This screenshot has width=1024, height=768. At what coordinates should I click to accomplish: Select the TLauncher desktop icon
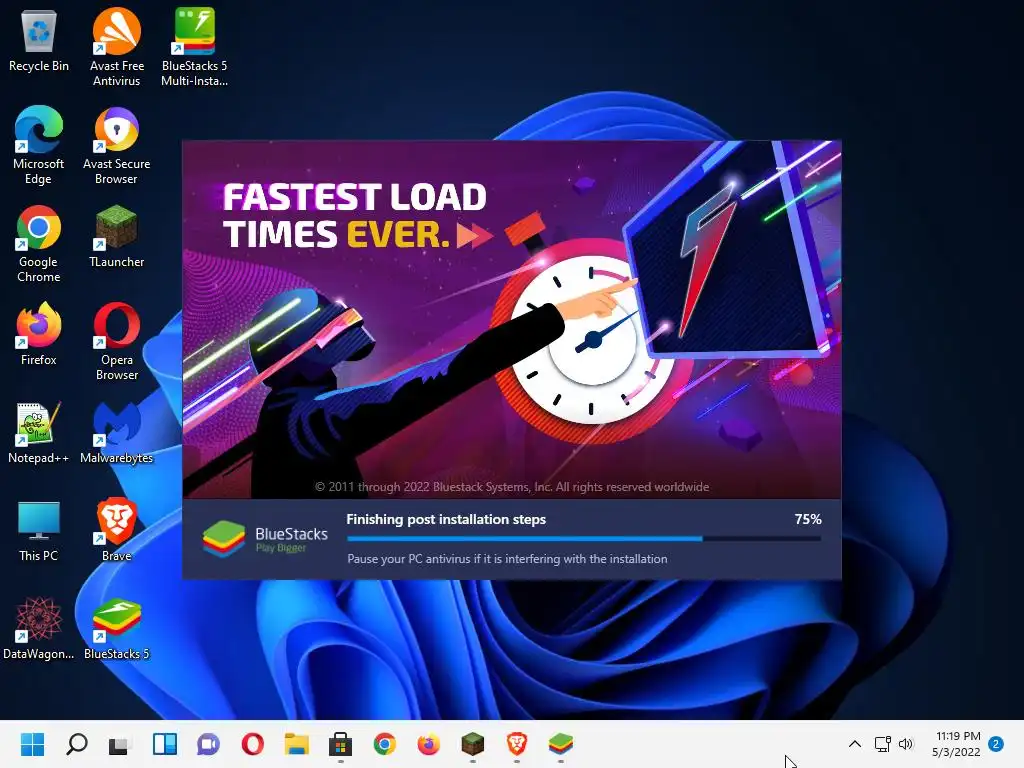[116, 236]
